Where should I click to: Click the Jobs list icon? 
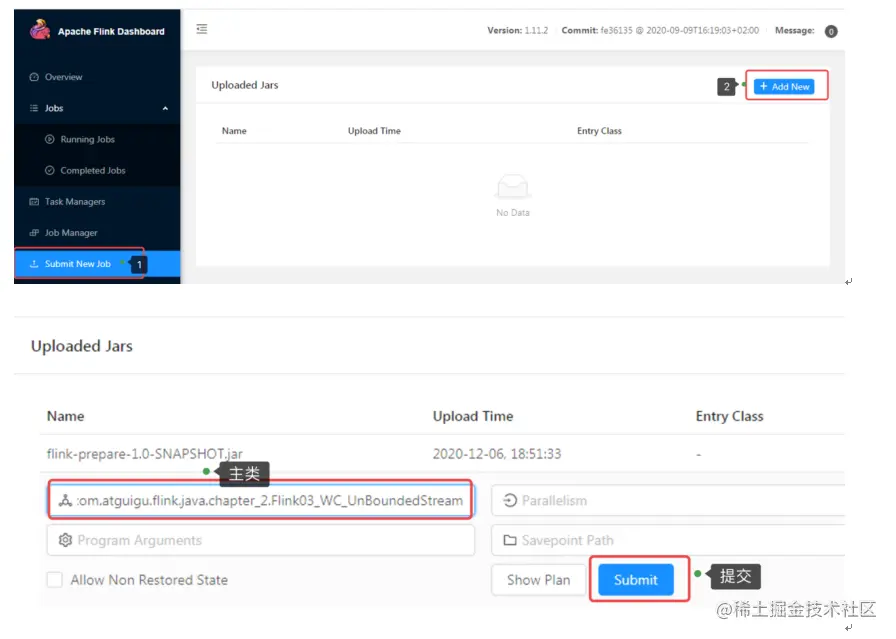pyautogui.click(x=34, y=108)
